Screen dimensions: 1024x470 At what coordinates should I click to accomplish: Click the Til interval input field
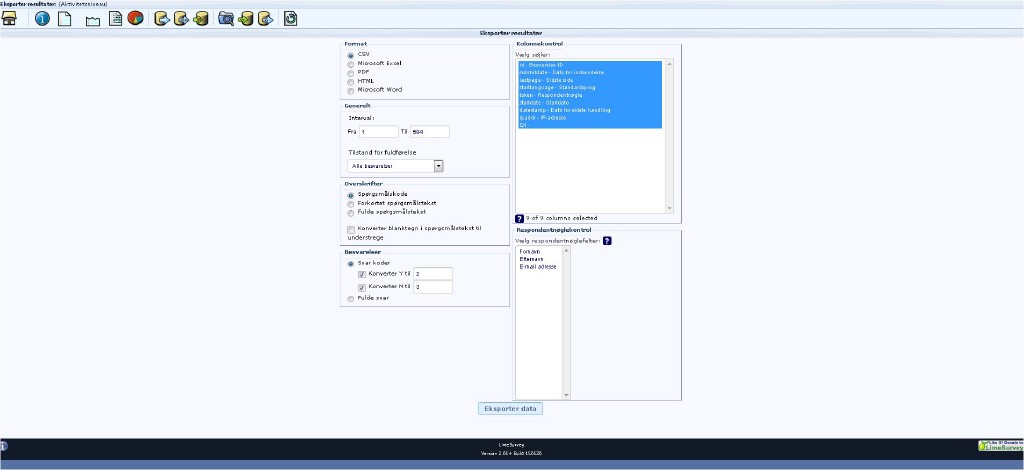(429, 131)
